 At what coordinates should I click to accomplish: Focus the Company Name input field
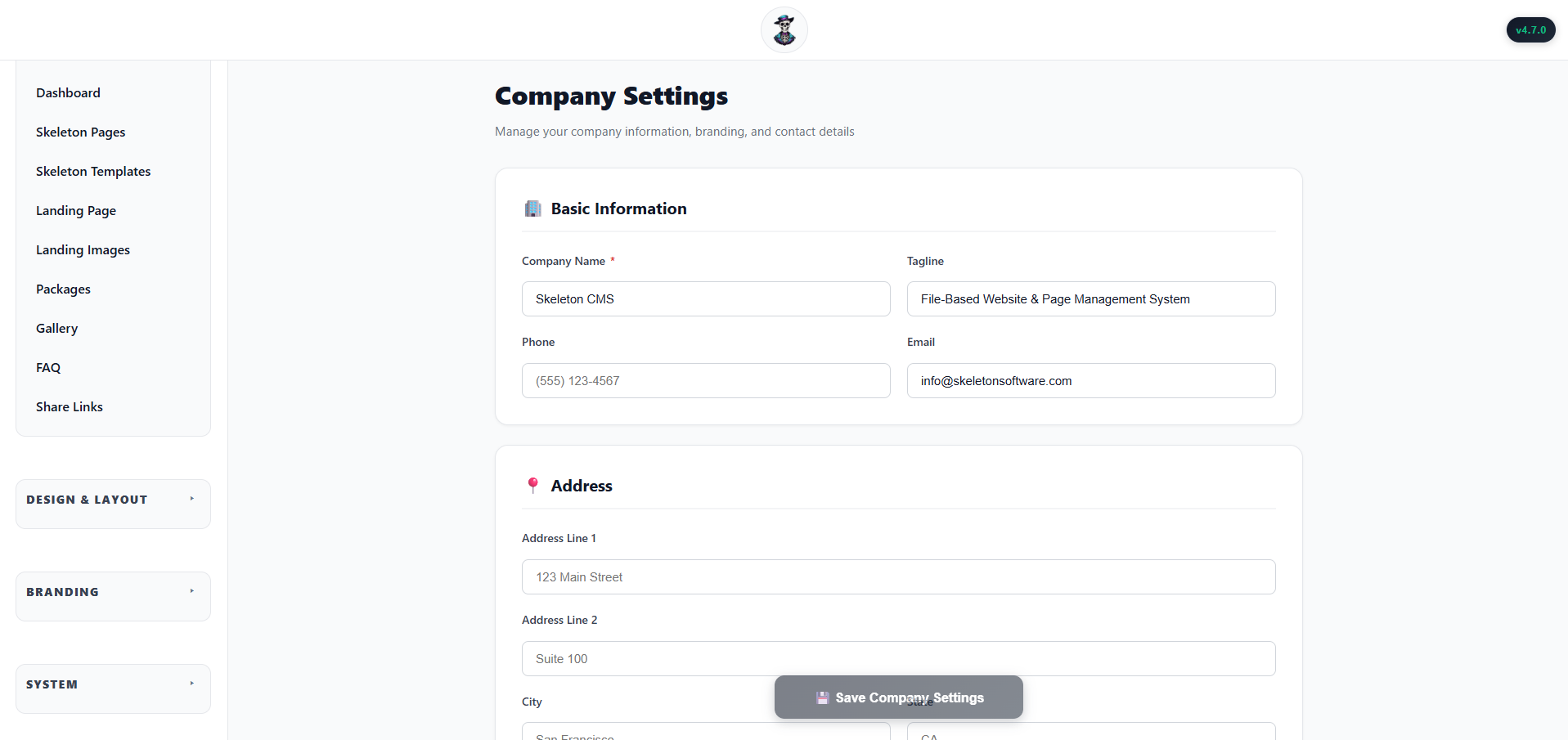pos(705,299)
